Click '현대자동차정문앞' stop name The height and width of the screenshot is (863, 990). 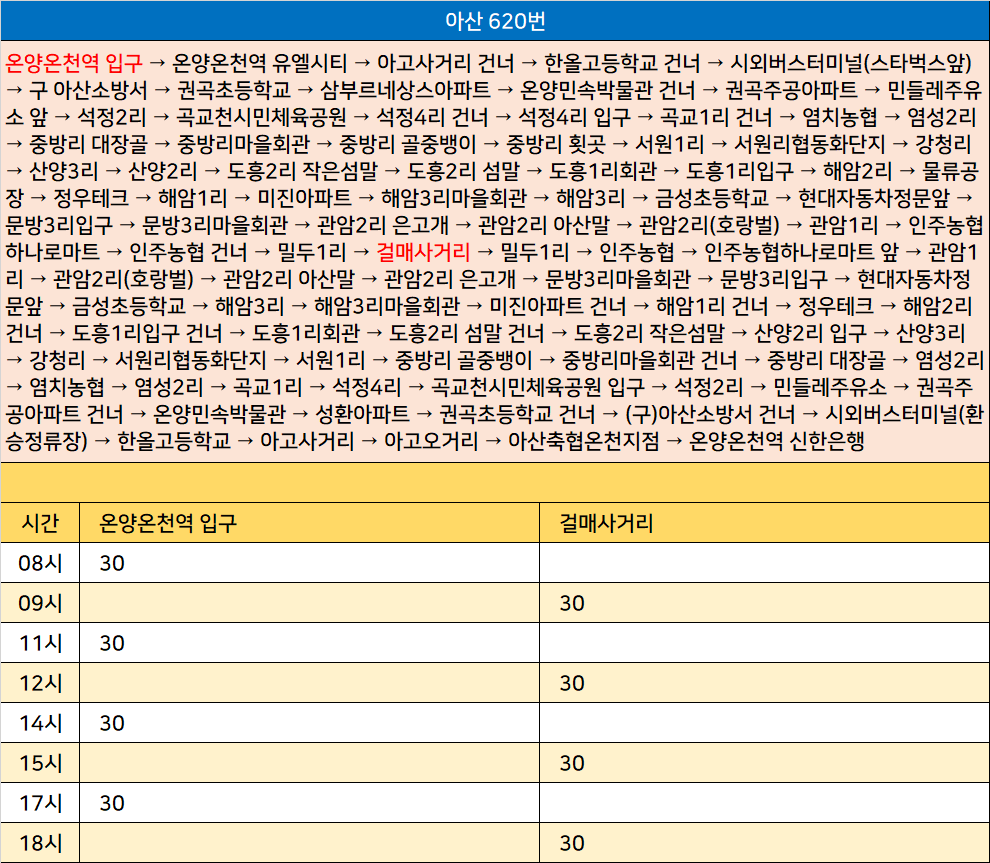[x=874, y=198]
